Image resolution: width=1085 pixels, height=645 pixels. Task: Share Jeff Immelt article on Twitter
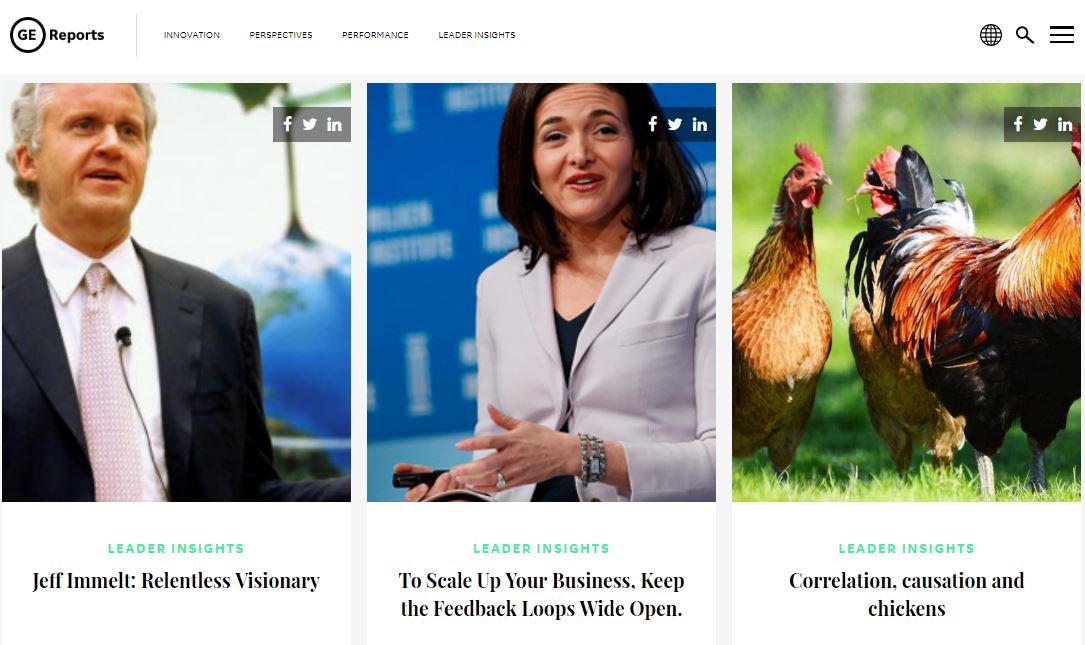(310, 124)
